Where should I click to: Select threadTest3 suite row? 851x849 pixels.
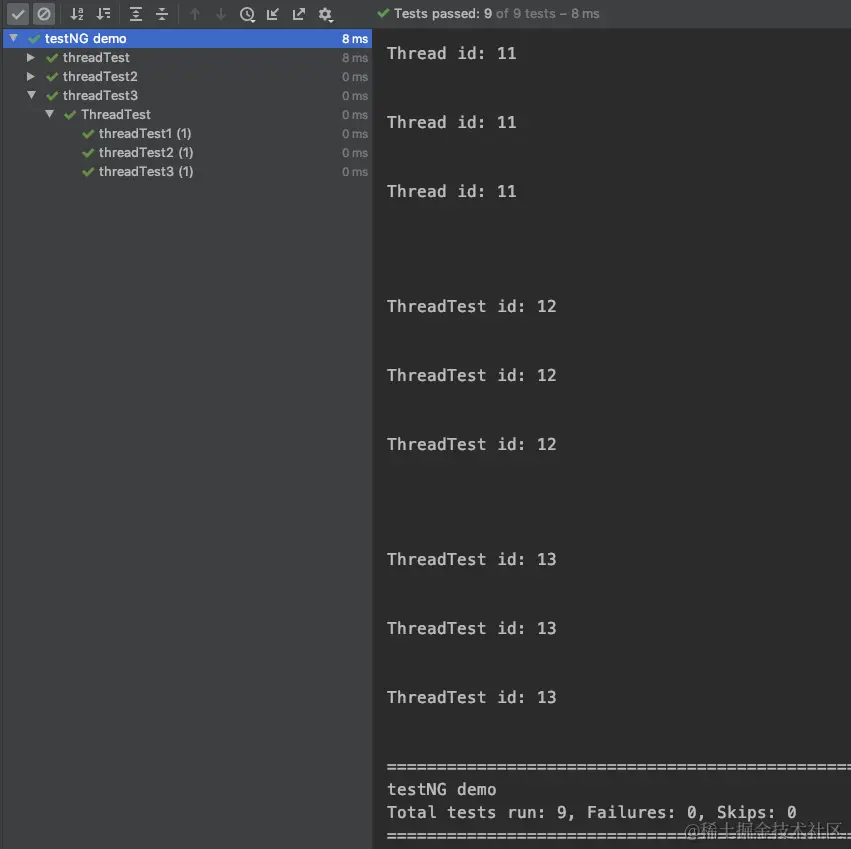tap(187, 96)
